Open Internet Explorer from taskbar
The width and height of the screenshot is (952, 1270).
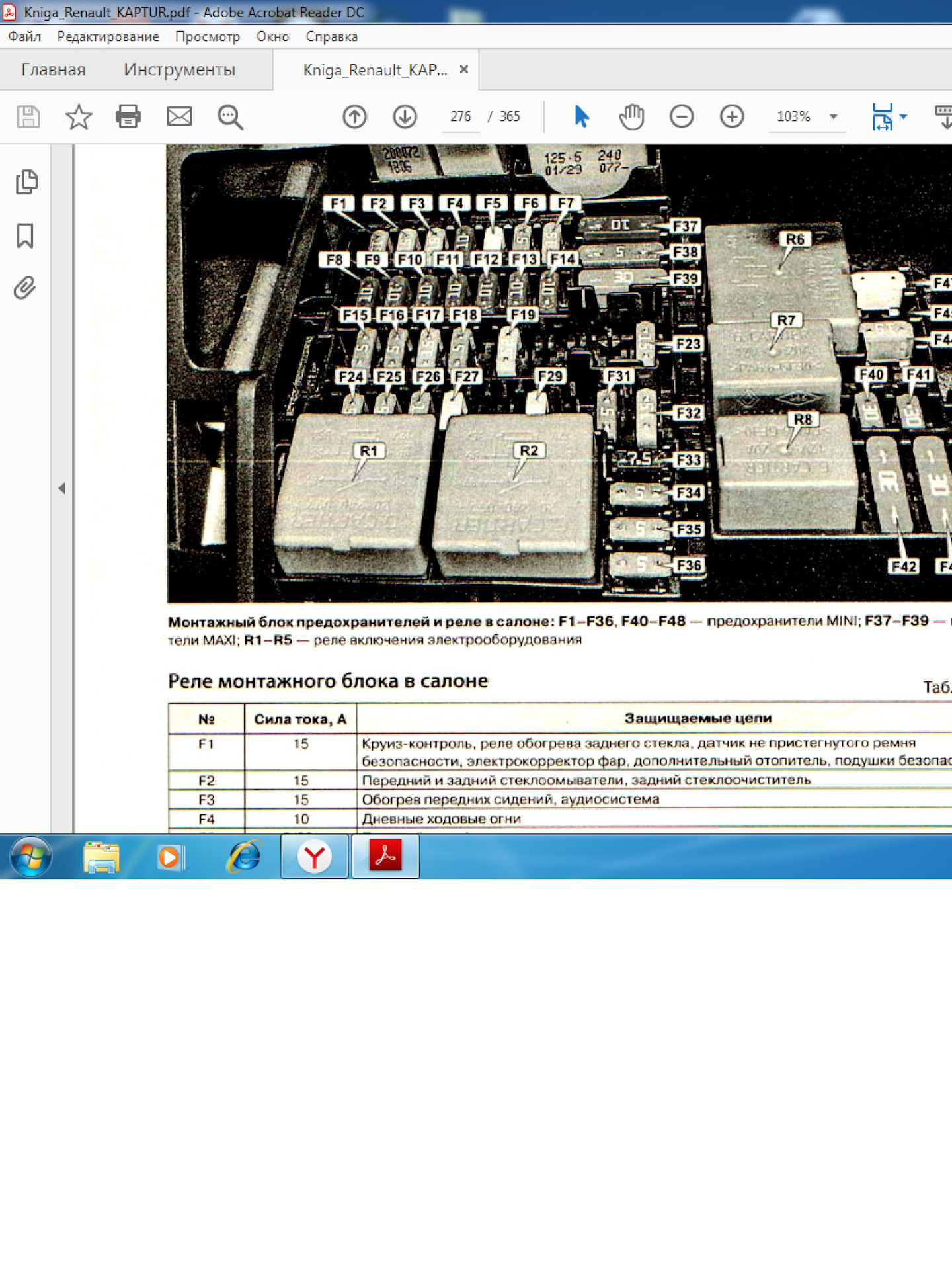pos(245,857)
